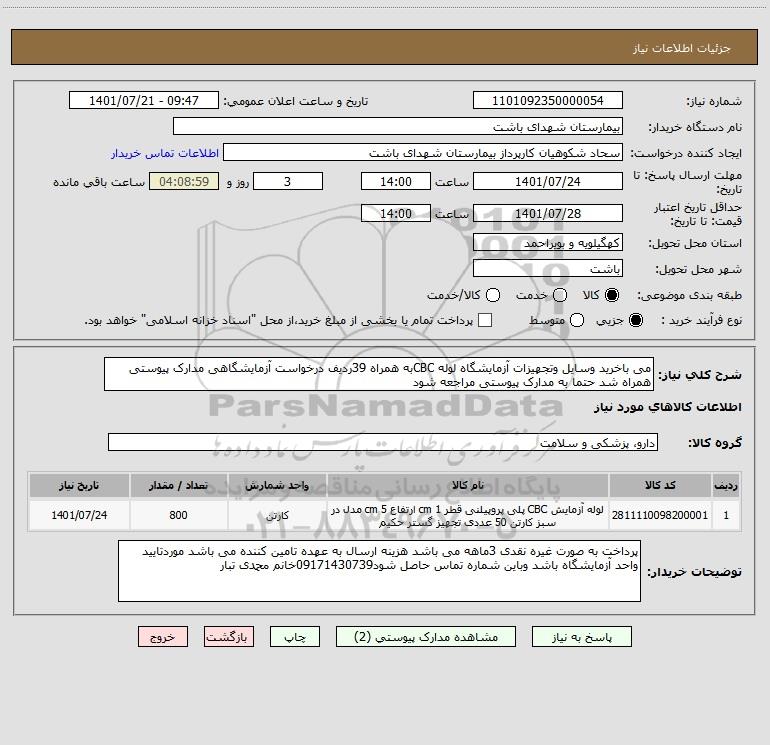
Task: Click the remaining days field showing 3
Action: [288, 181]
